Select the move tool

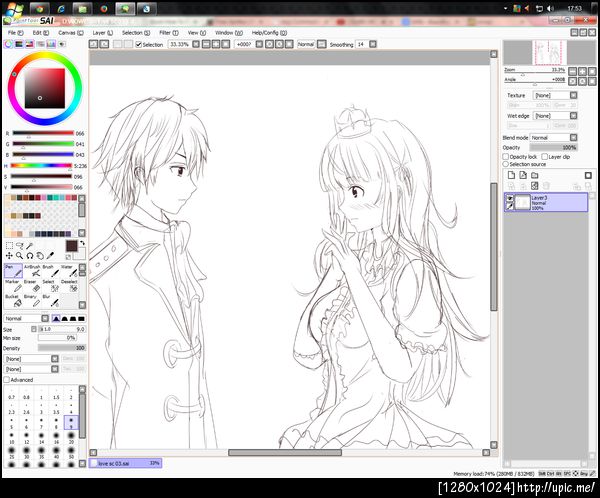click(9, 256)
